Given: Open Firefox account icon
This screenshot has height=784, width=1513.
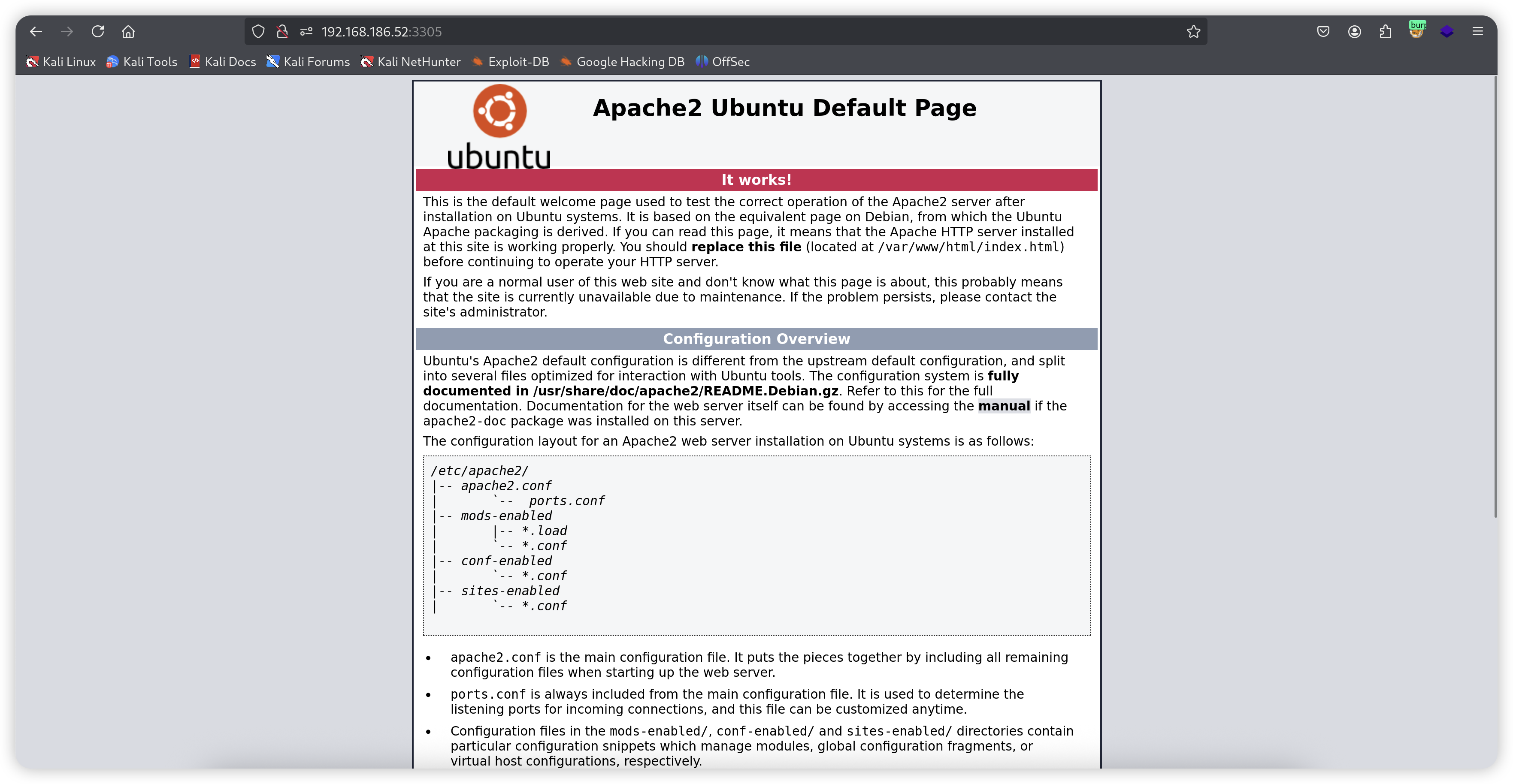Looking at the screenshot, I should pos(1354,32).
